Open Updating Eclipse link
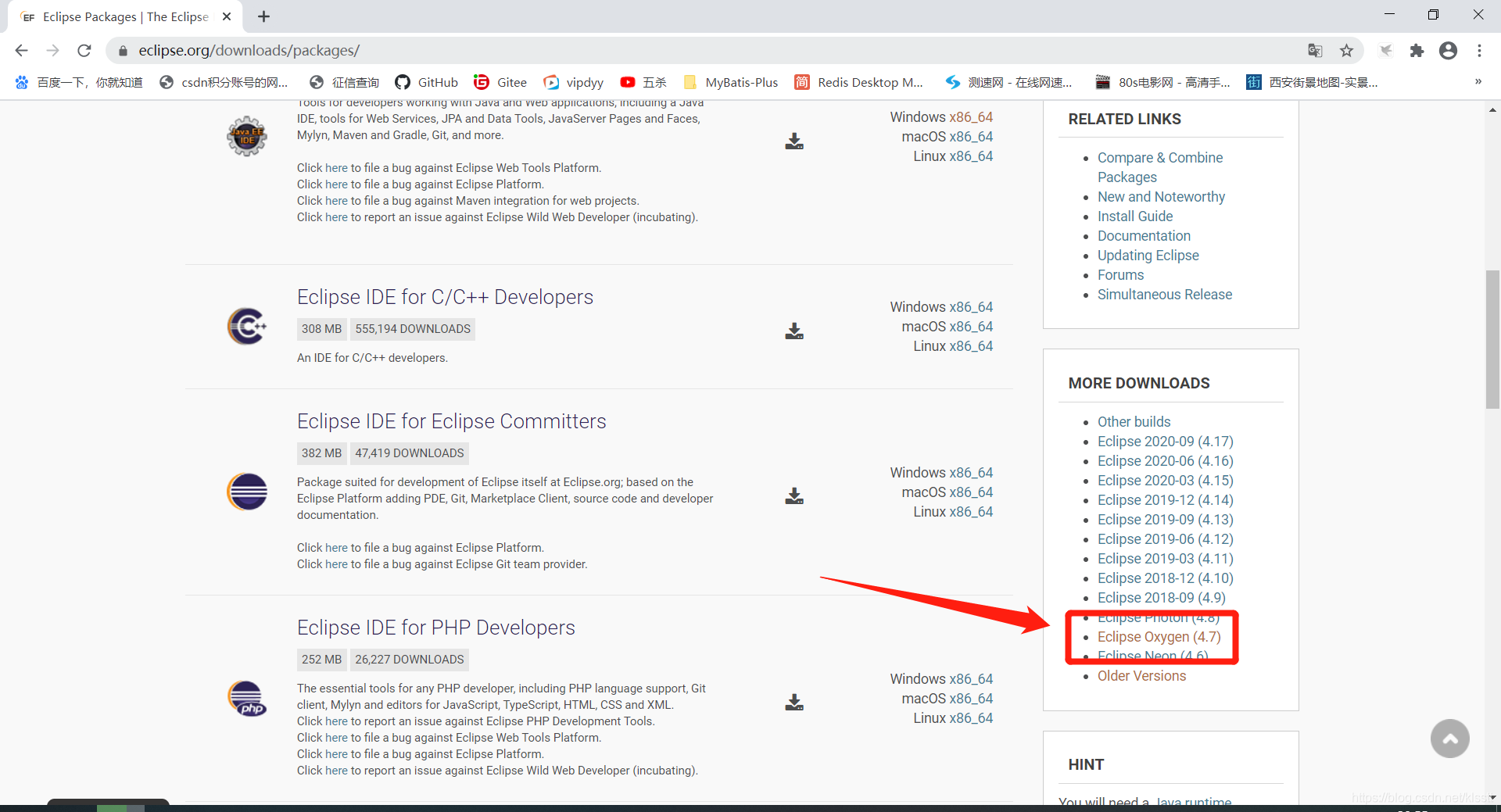Screen dimensions: 1501x812 [x=1148, y=256]
